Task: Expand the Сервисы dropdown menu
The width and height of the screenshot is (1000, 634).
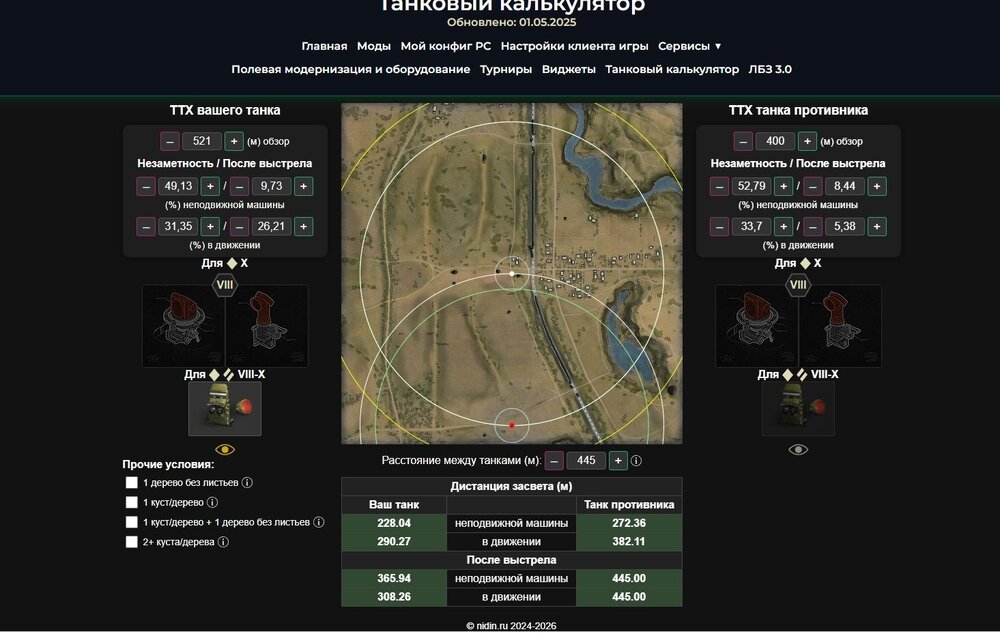Action: (689, 46)
